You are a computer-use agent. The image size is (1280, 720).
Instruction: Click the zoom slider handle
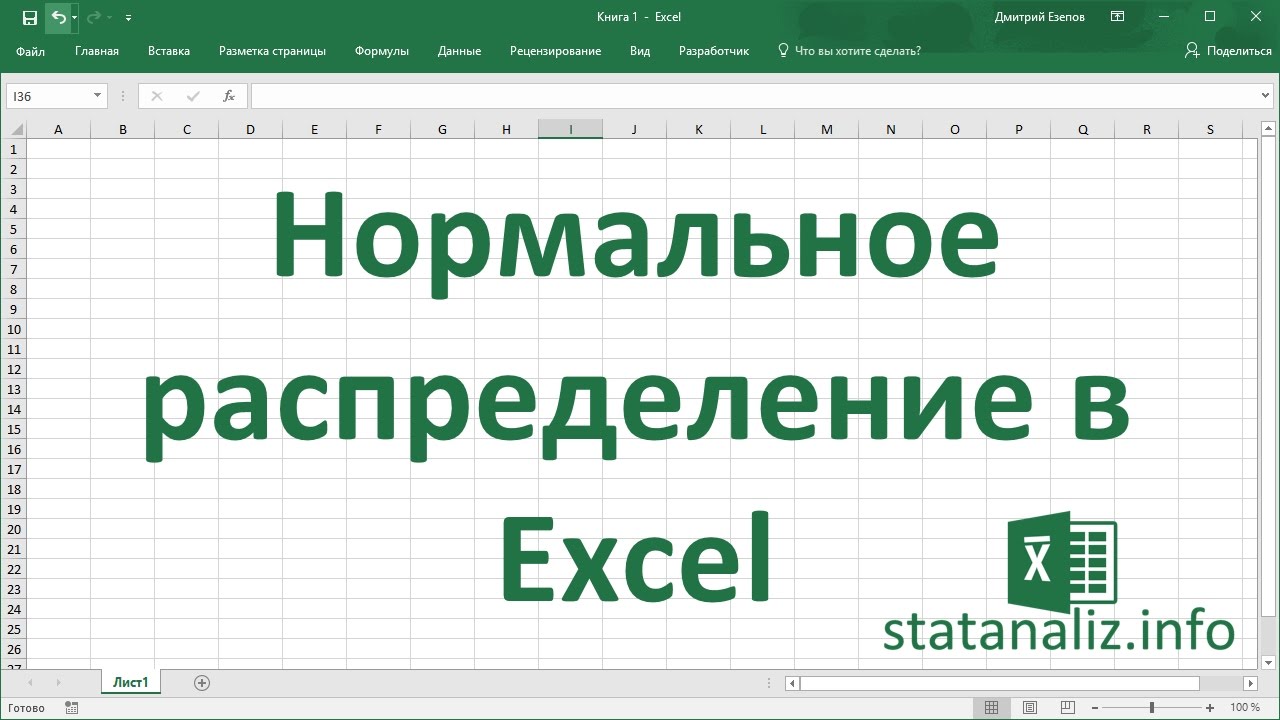[1152, 708]
